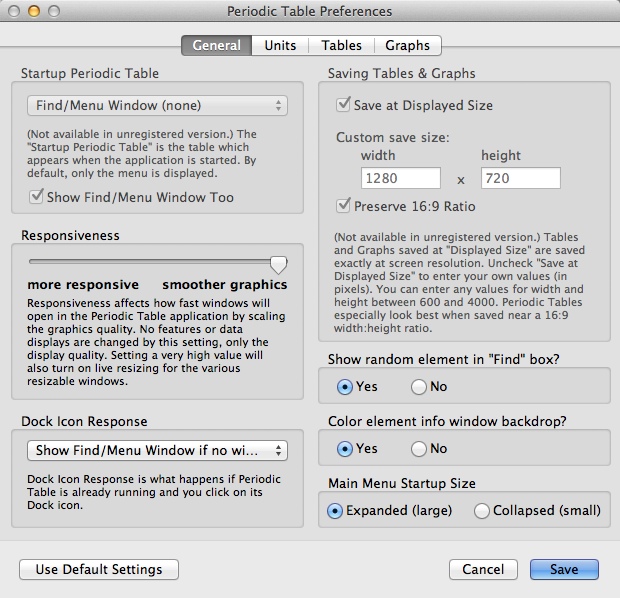Click the General tab

click(216, 45)
